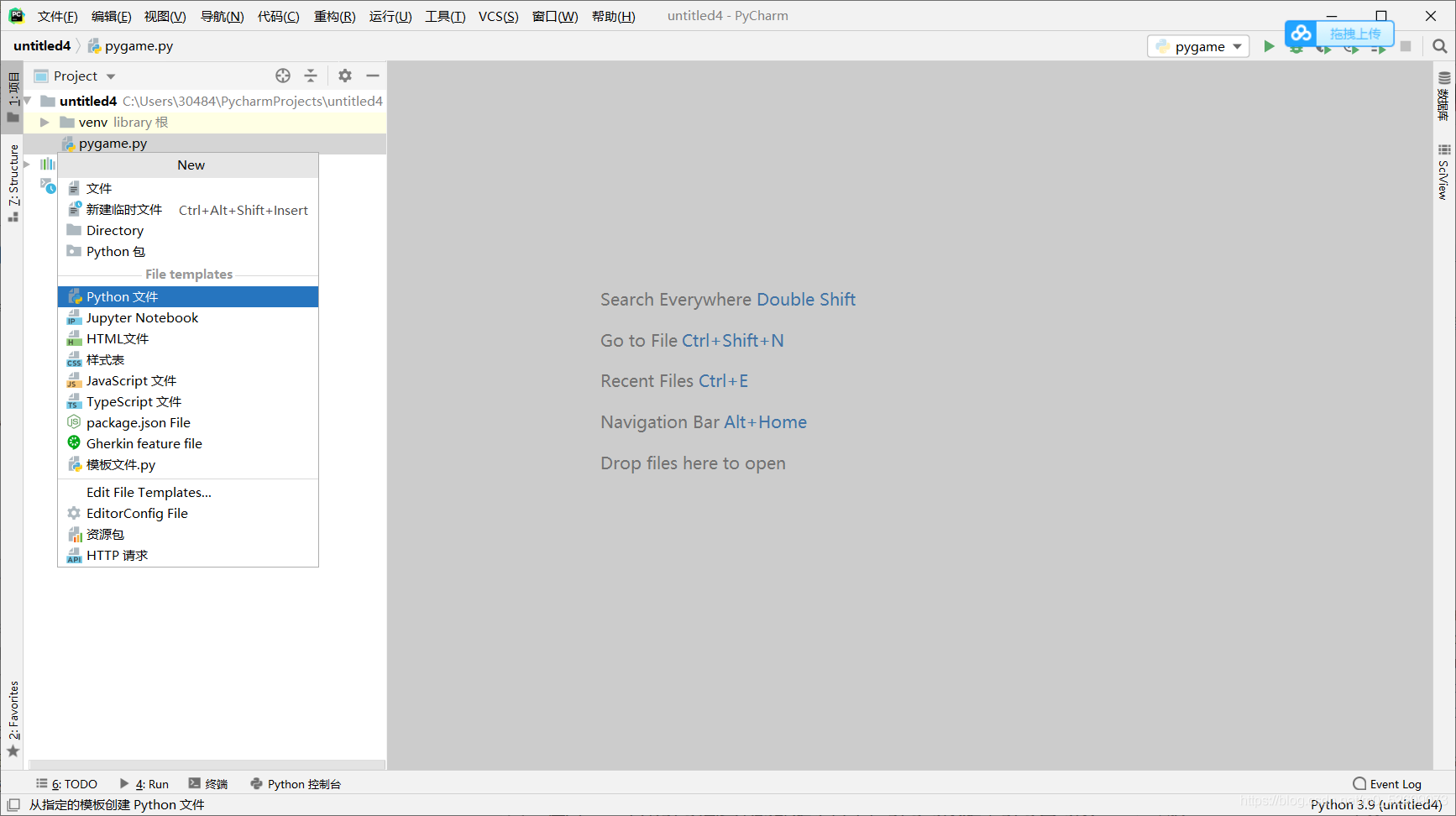Open the 编辑(E) menu
The image size is (1456, 816).
[111, 16]
